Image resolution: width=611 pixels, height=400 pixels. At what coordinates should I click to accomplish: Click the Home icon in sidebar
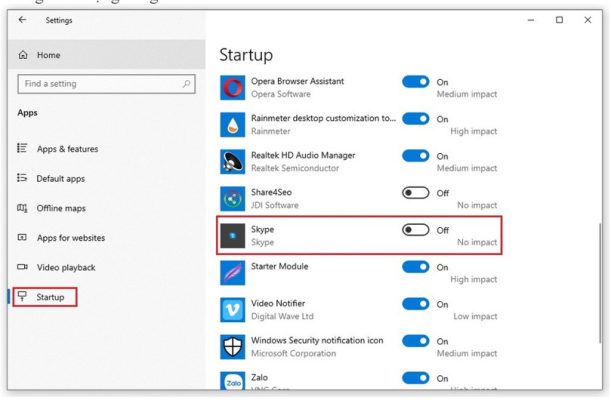(23, 55)
